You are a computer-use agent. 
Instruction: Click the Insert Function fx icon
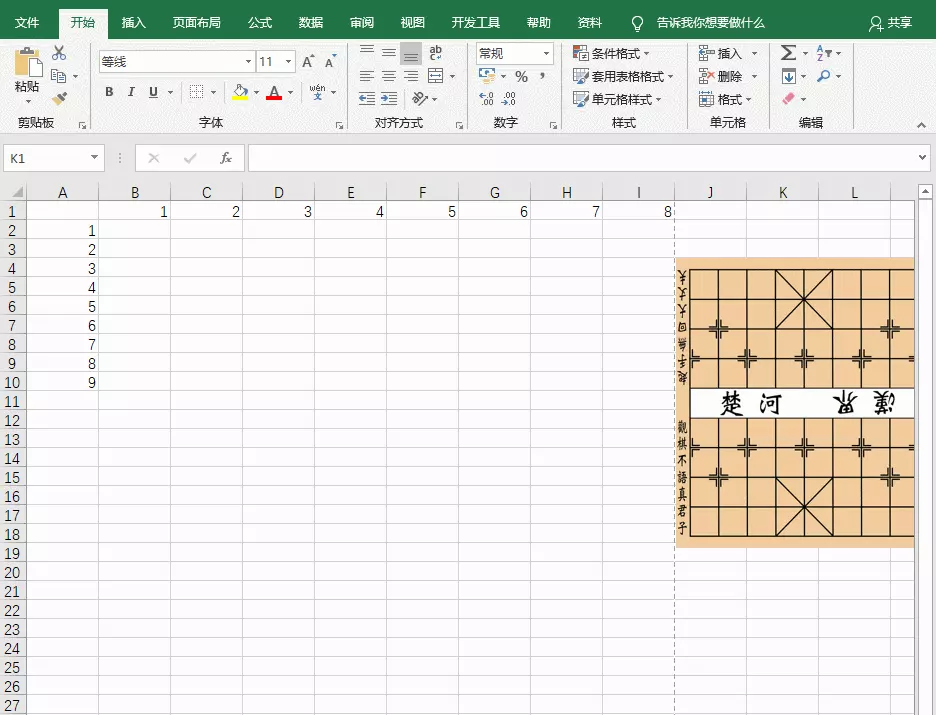coord(224,157)
